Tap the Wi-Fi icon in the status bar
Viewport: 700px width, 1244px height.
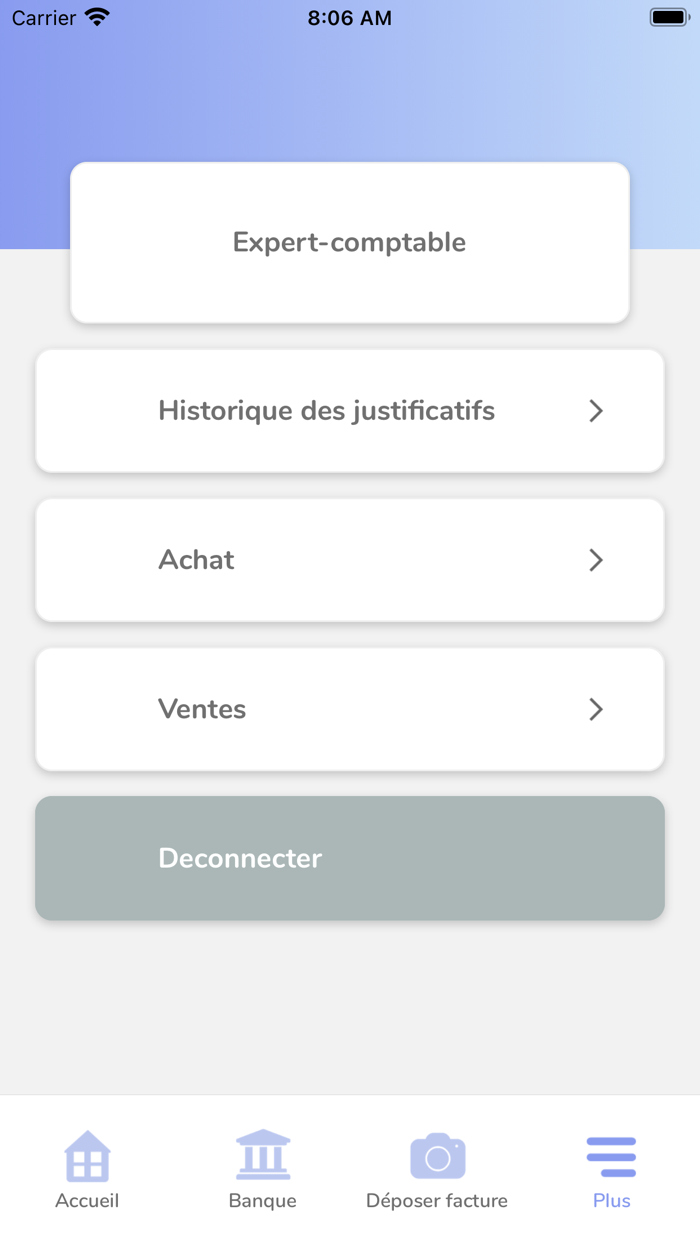click(97, 17)
